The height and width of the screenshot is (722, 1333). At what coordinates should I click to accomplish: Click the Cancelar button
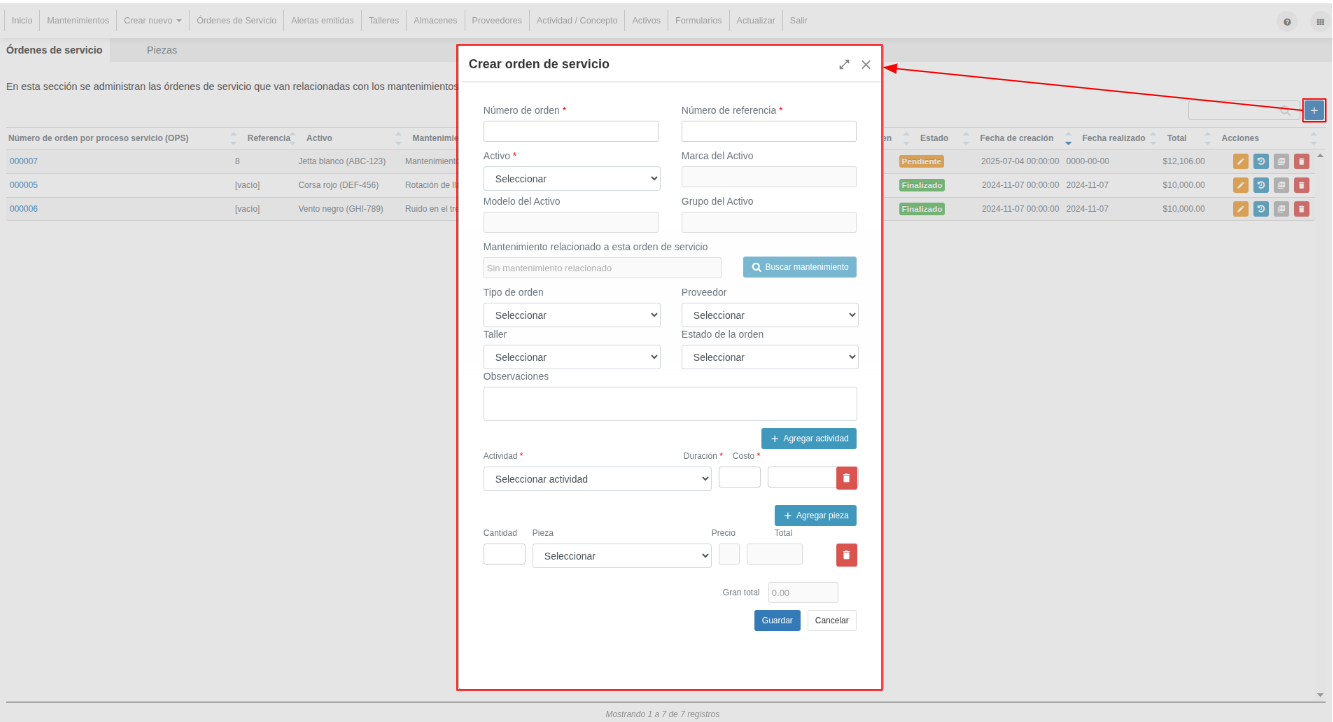click(832, 620)
